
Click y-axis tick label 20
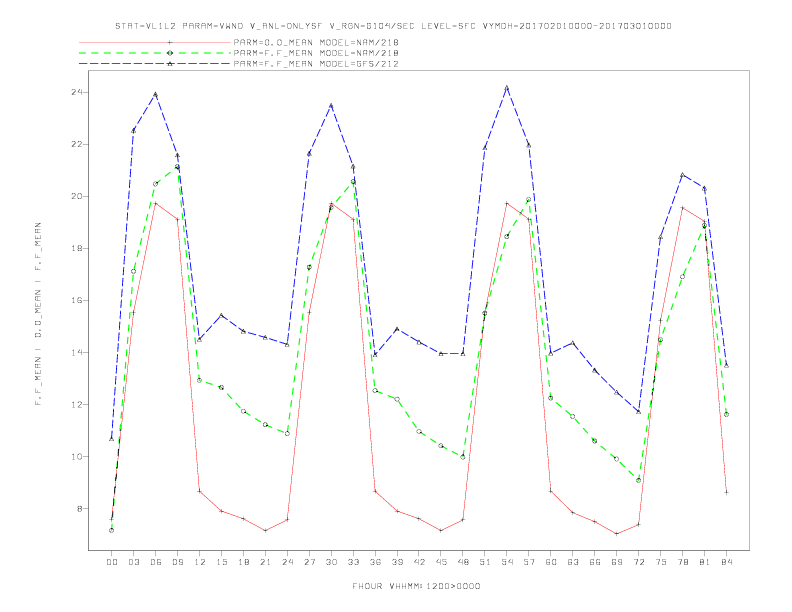pos(76,196)
